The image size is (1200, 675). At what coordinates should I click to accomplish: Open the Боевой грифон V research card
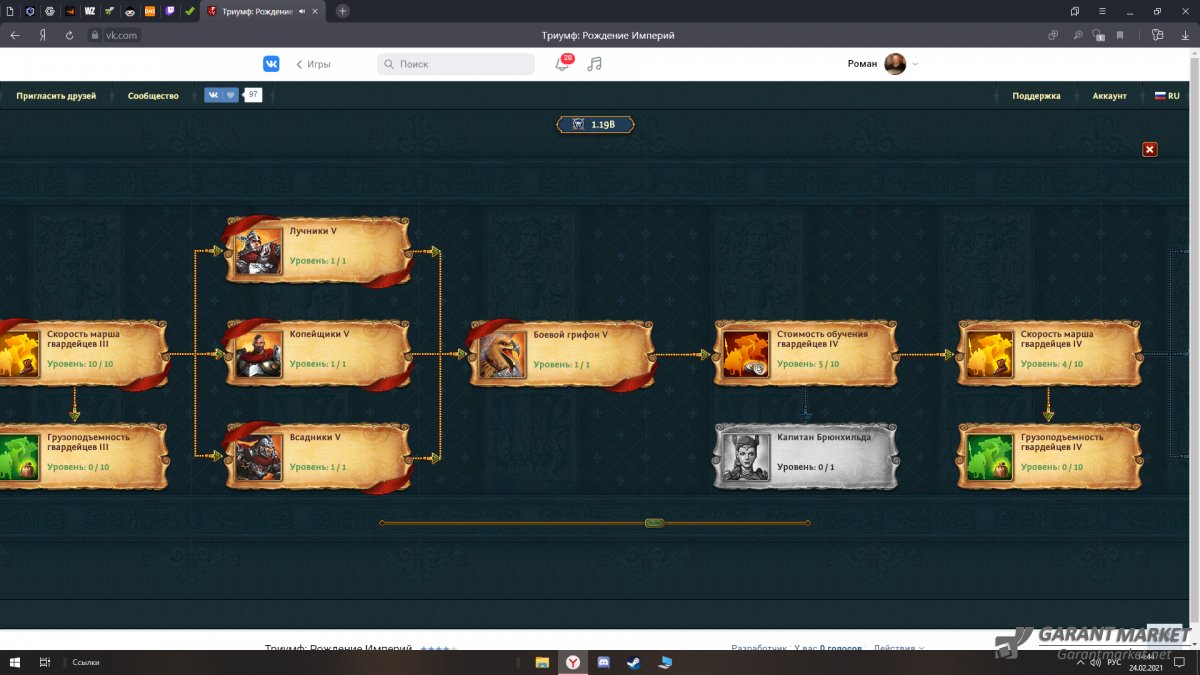pos(562,354)
